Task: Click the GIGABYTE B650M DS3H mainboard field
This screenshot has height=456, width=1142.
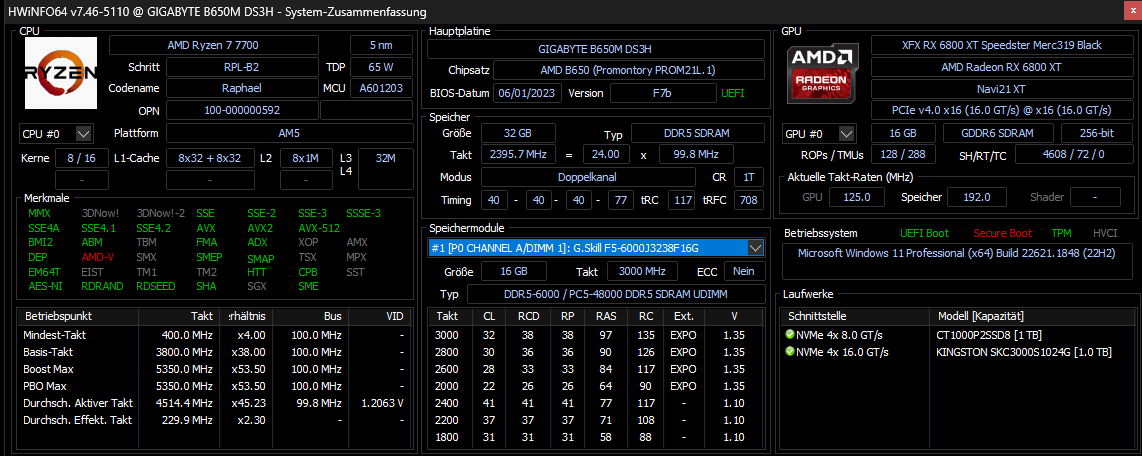Action: click(596, 50)
